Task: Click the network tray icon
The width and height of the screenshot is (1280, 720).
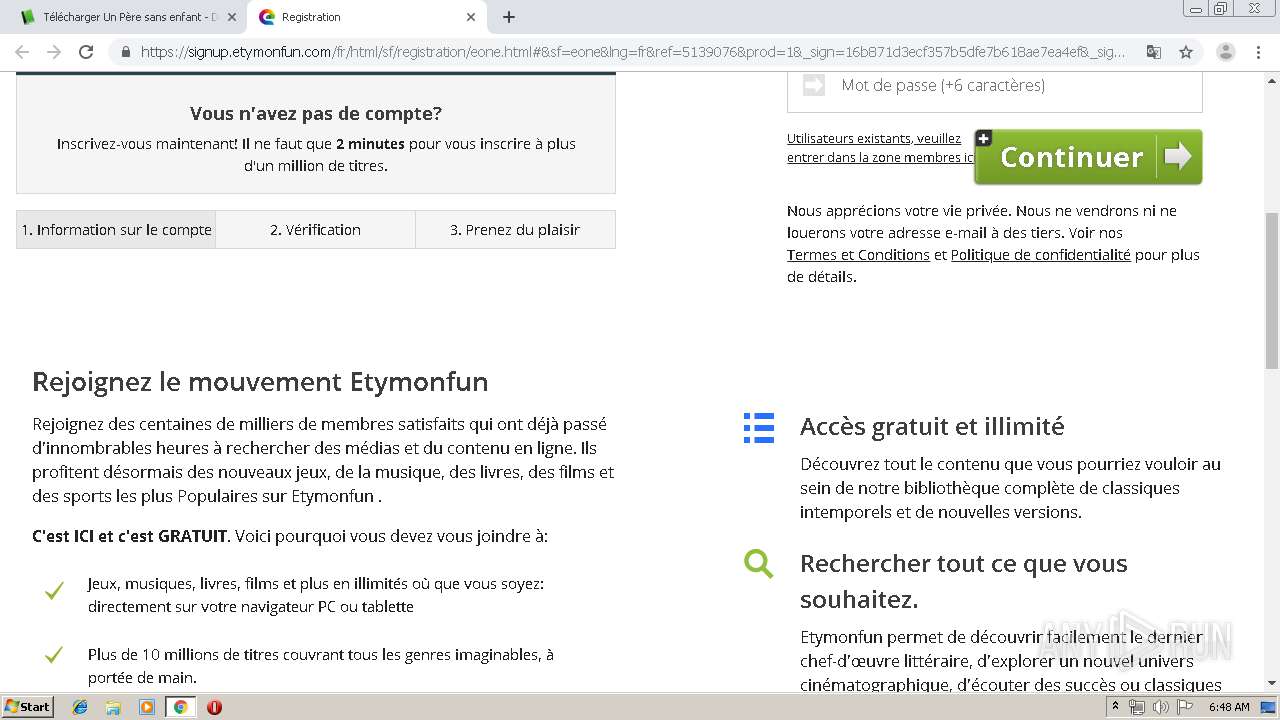Action: 1137,707
